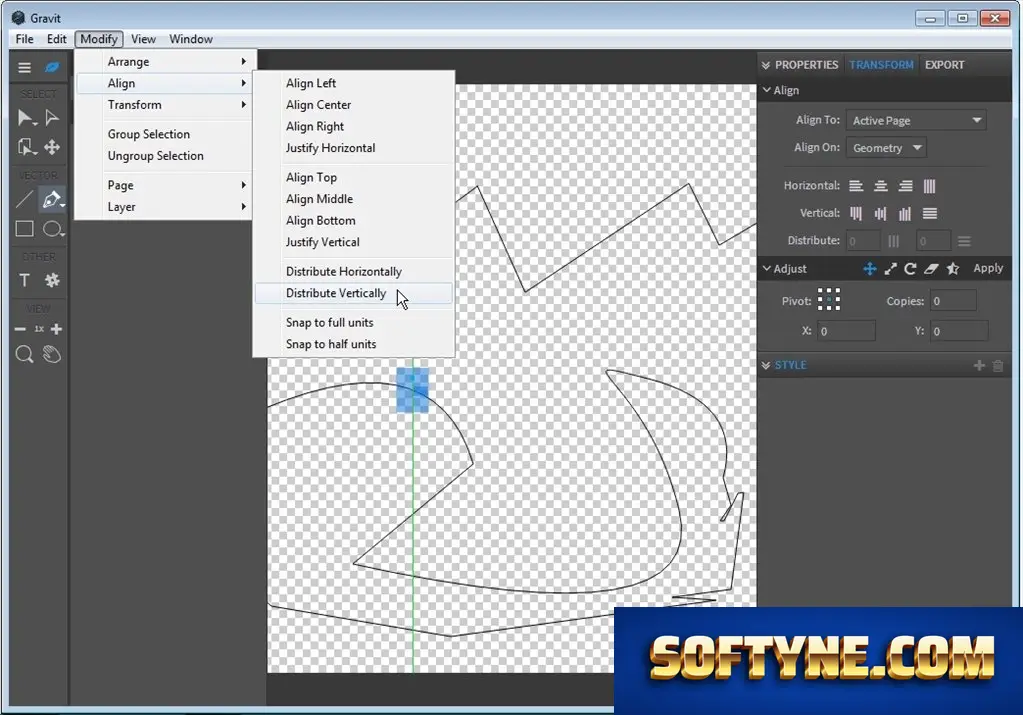The image size is (1023, 715).
Task: Open the Align To dropdown
Action: [916, 120]
